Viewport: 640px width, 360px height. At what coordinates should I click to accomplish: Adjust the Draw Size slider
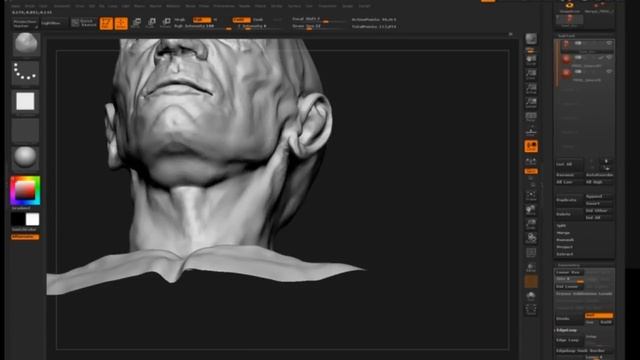pyautogui.click(x=318, y=27)
